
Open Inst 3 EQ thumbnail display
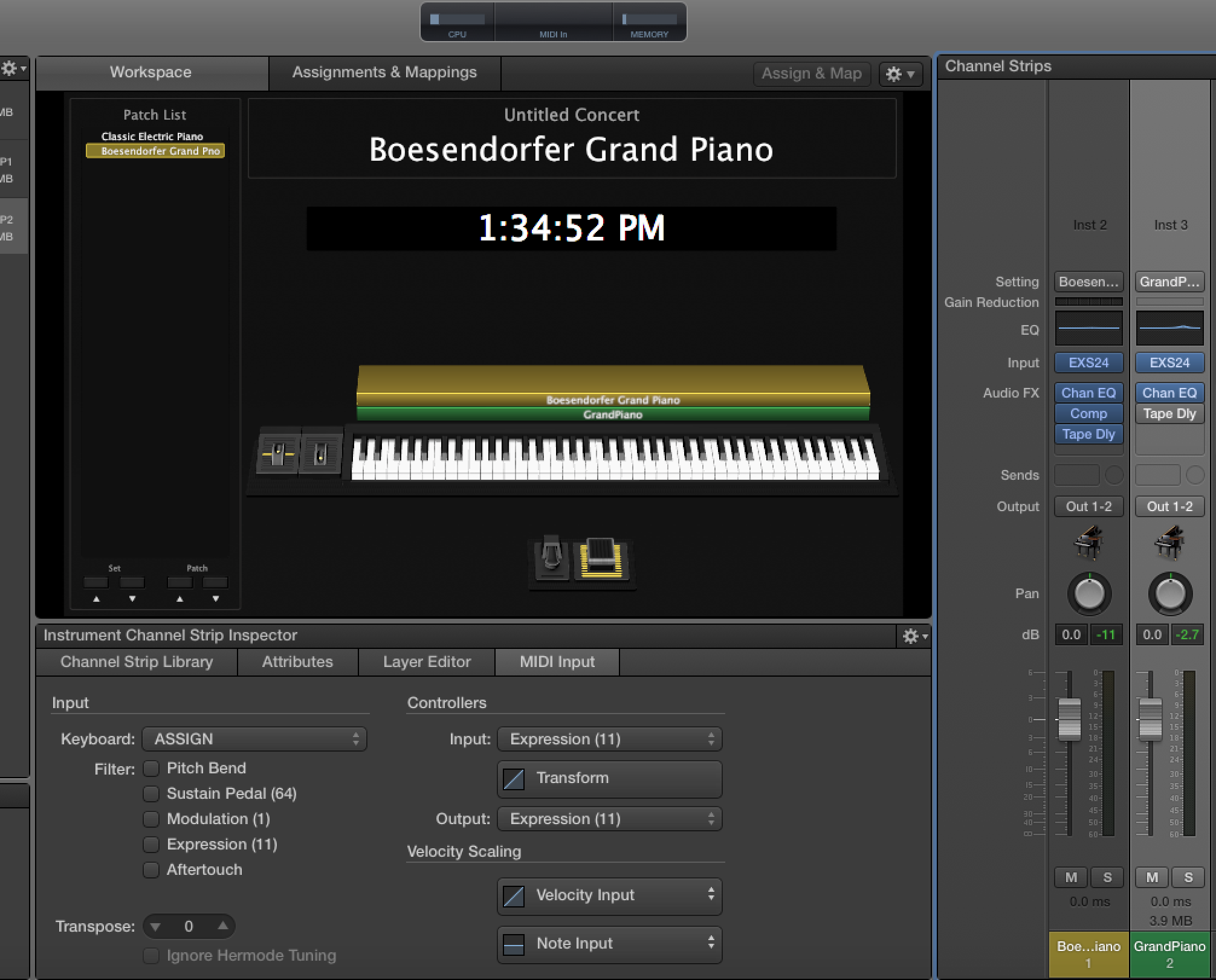(1169, 328)
